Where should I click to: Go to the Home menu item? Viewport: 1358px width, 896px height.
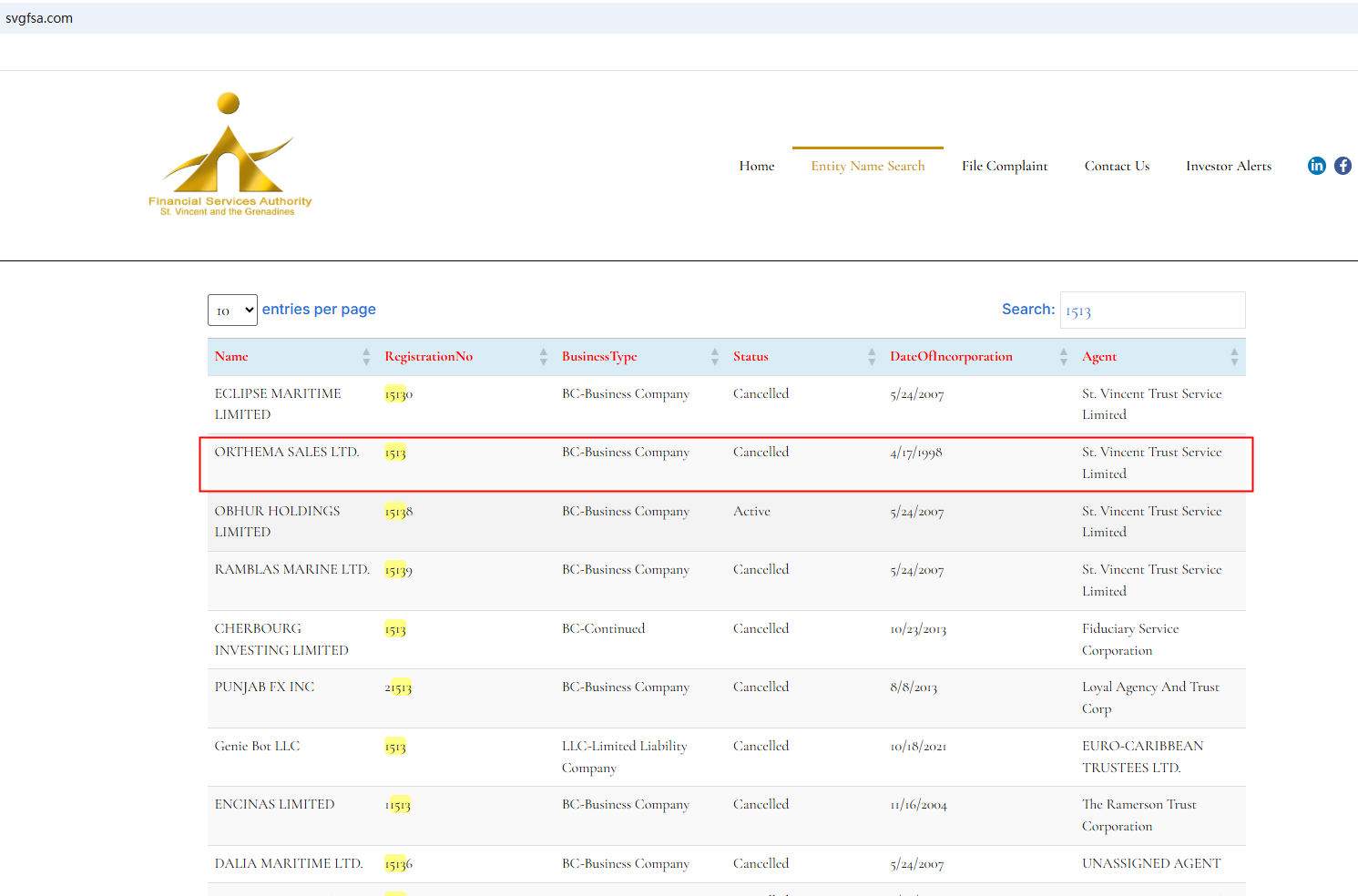[x=756, y=166]
